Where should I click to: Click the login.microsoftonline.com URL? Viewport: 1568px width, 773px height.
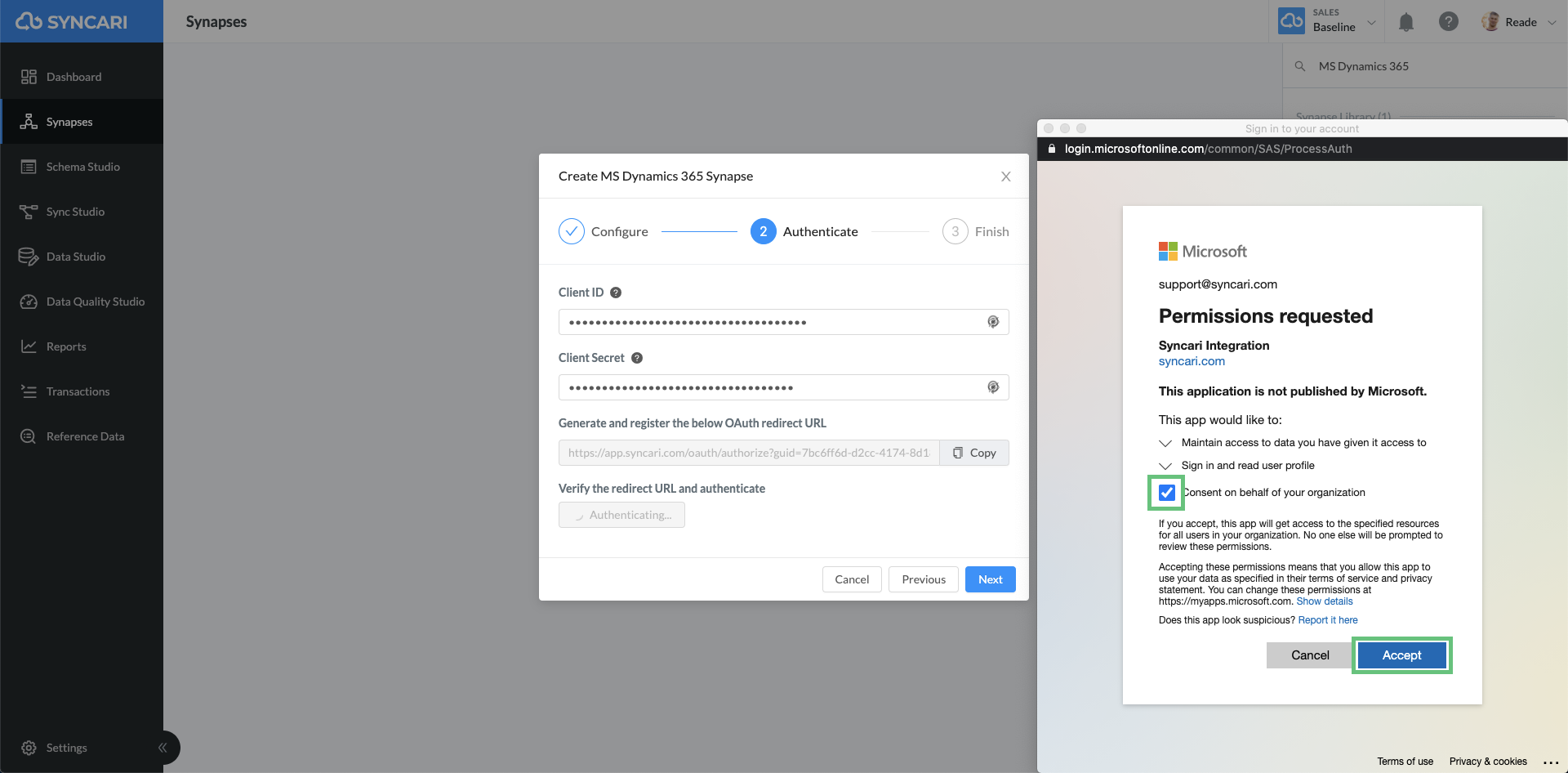1208,149
